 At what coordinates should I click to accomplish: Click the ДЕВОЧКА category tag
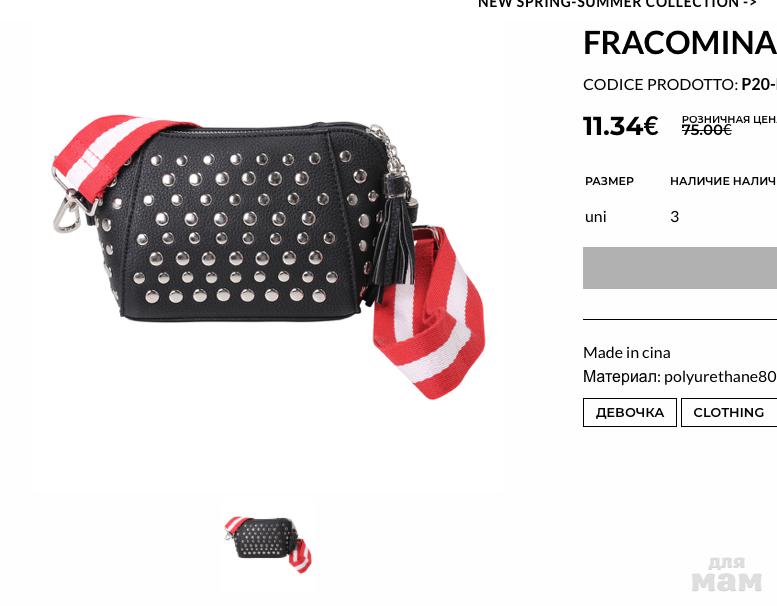(x=629, y=412)
